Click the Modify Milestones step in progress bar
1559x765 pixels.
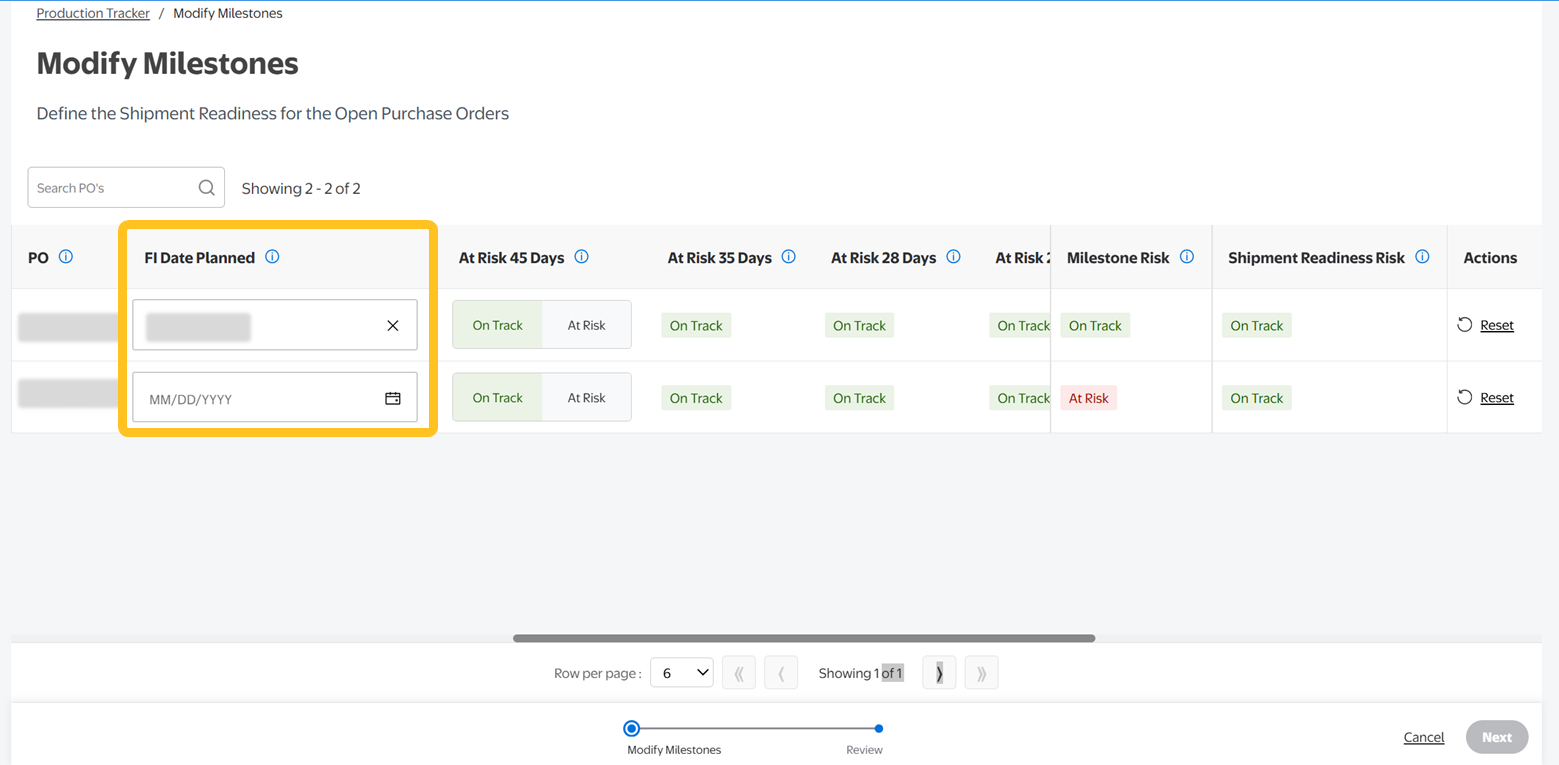(x=632, y=729)
